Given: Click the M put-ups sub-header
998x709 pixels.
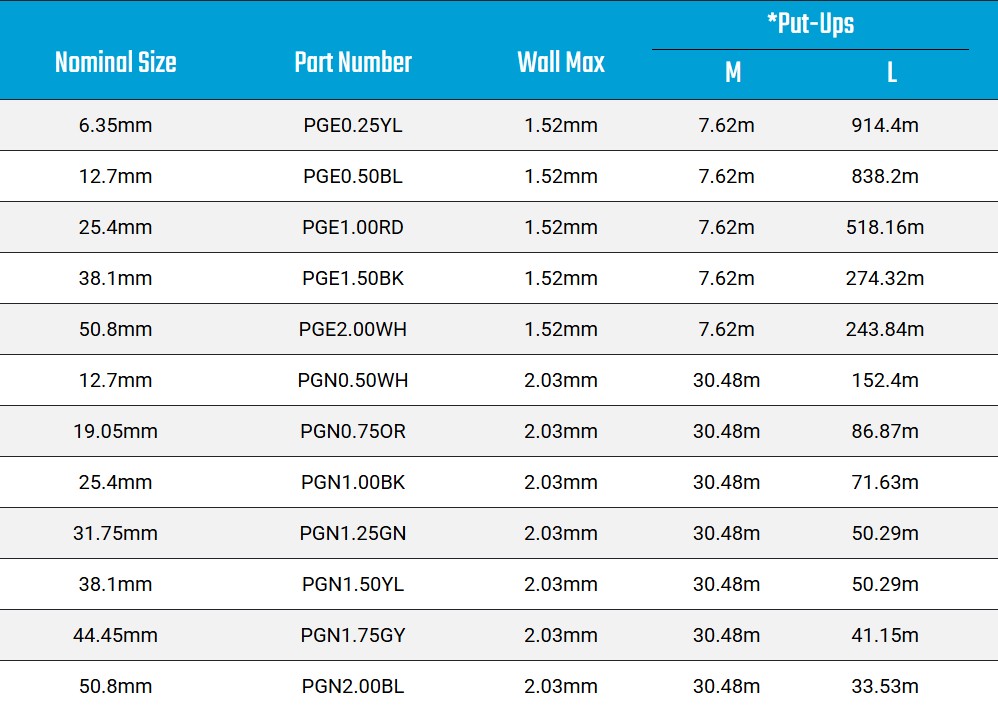Looking at the screenshot, I should pyautogui.click(x=733, y=73).
